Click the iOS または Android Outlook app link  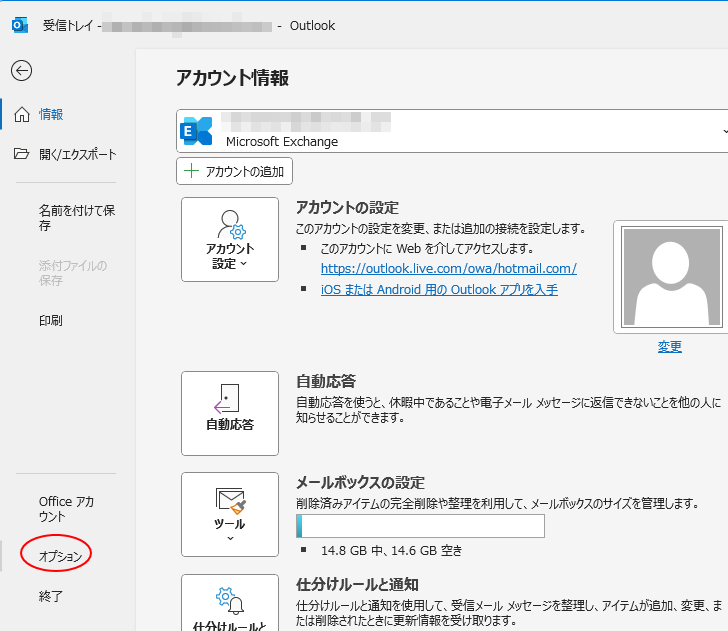click(439, 290)
